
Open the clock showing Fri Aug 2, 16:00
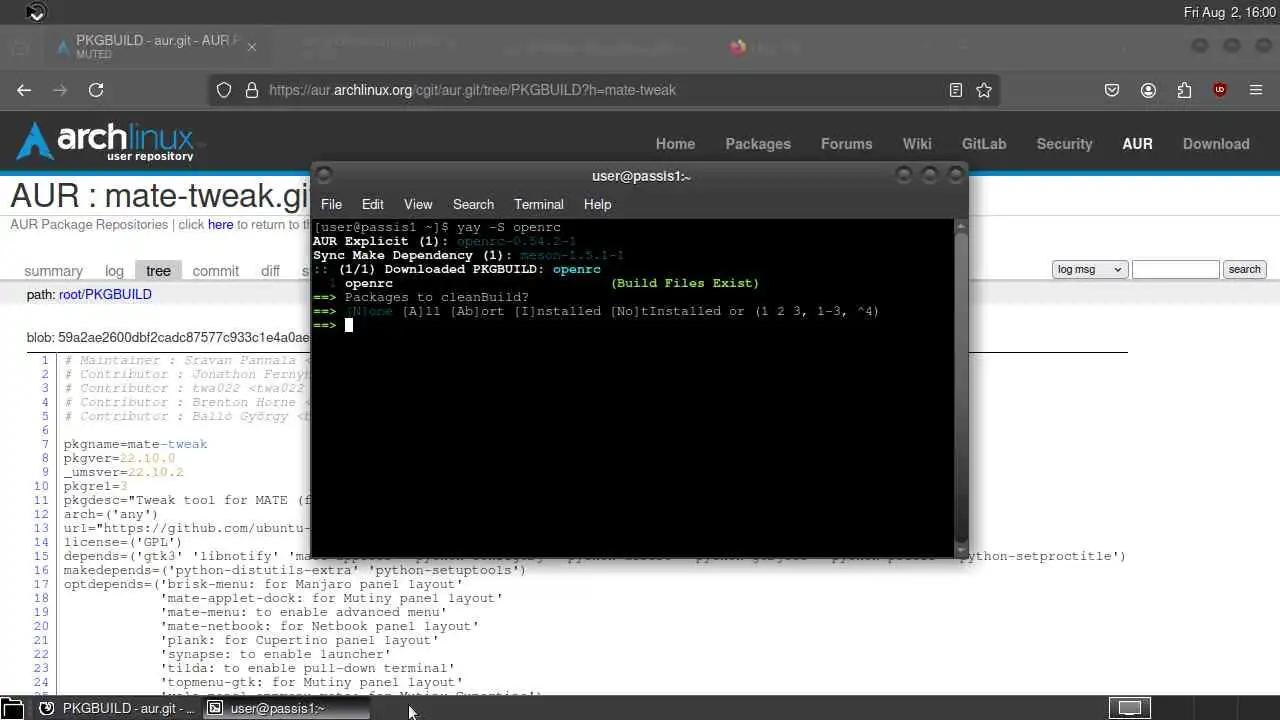[1229, 13]
